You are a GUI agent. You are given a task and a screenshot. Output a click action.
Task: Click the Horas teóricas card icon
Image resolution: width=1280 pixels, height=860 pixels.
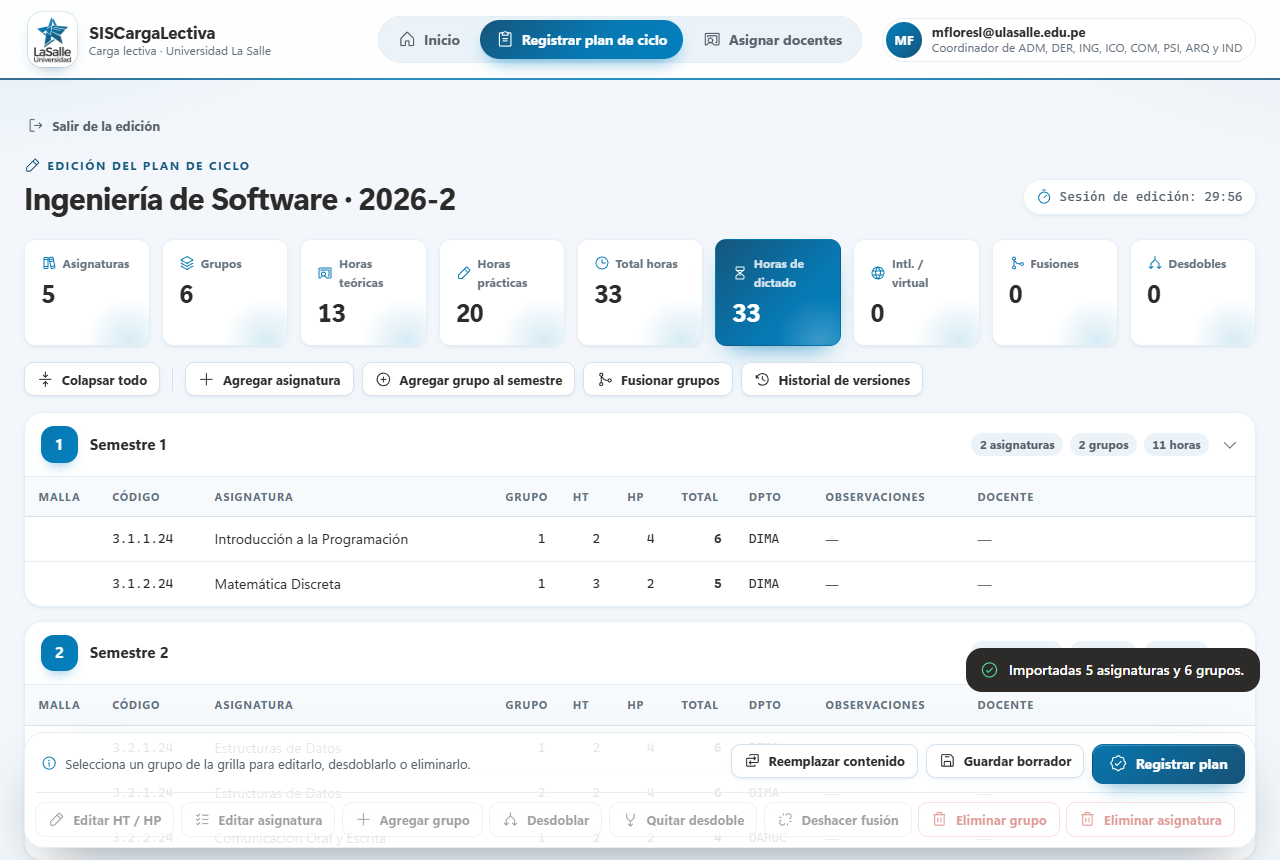[x=325, y=273]
